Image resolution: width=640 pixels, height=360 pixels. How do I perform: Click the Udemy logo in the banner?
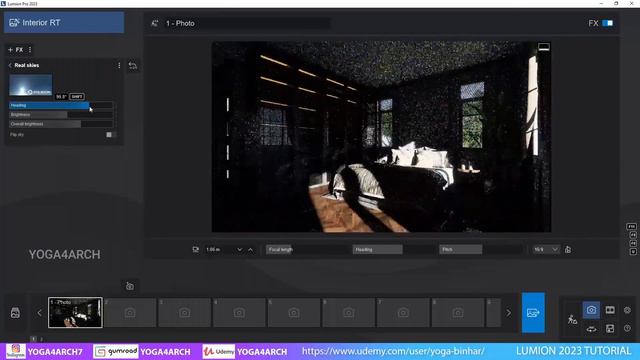click(219, 351)
